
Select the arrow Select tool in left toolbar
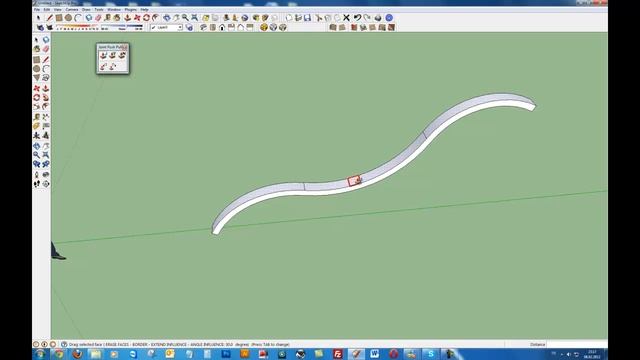(x=36, y=40)
